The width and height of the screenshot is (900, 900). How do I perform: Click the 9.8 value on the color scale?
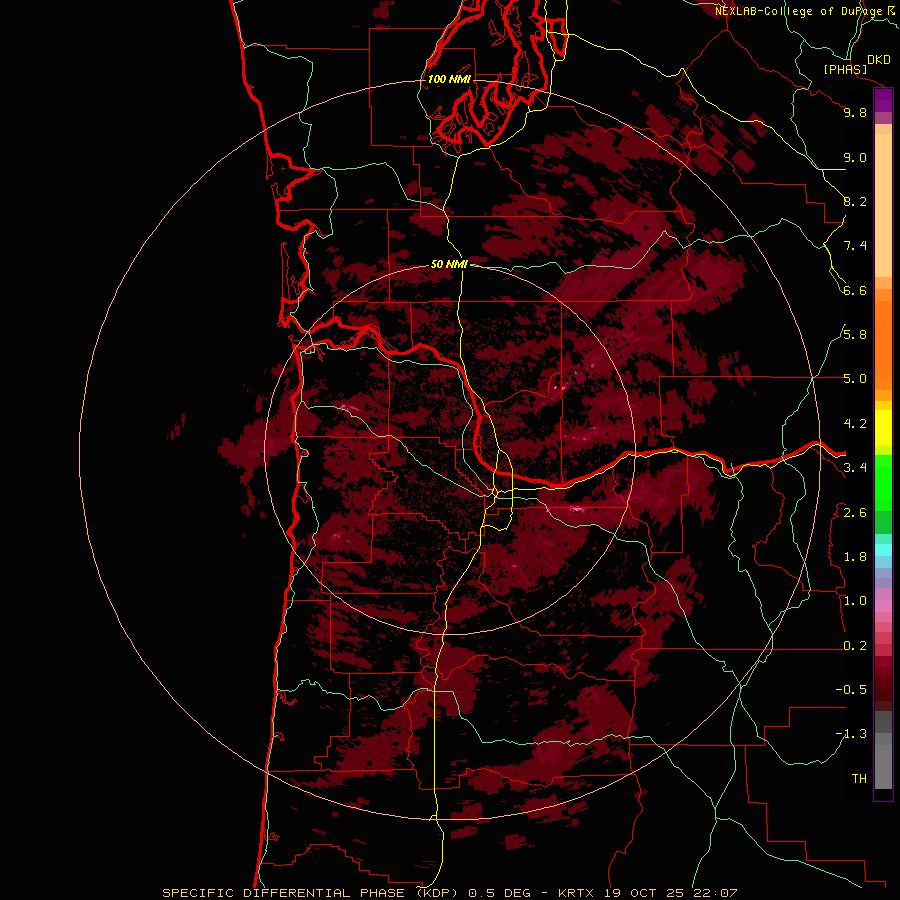[855, 112]
